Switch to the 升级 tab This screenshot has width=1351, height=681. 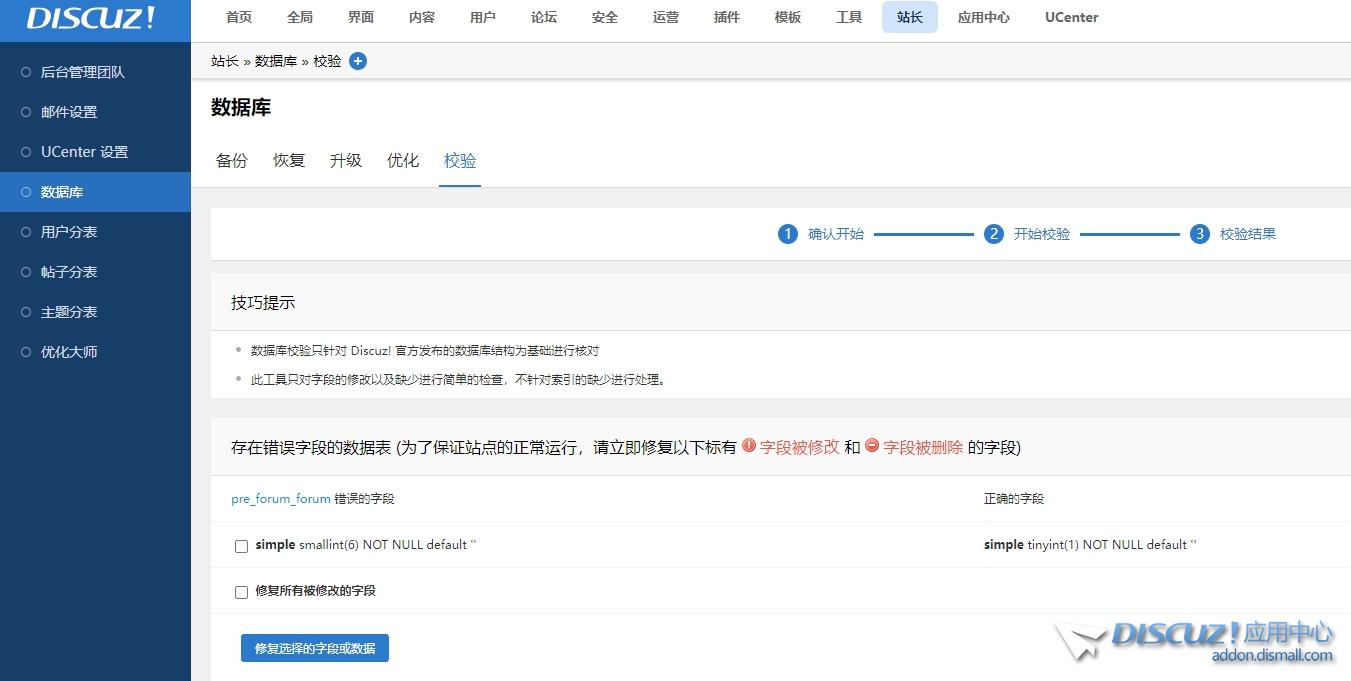pyautogui.click(x=346, y=161)
